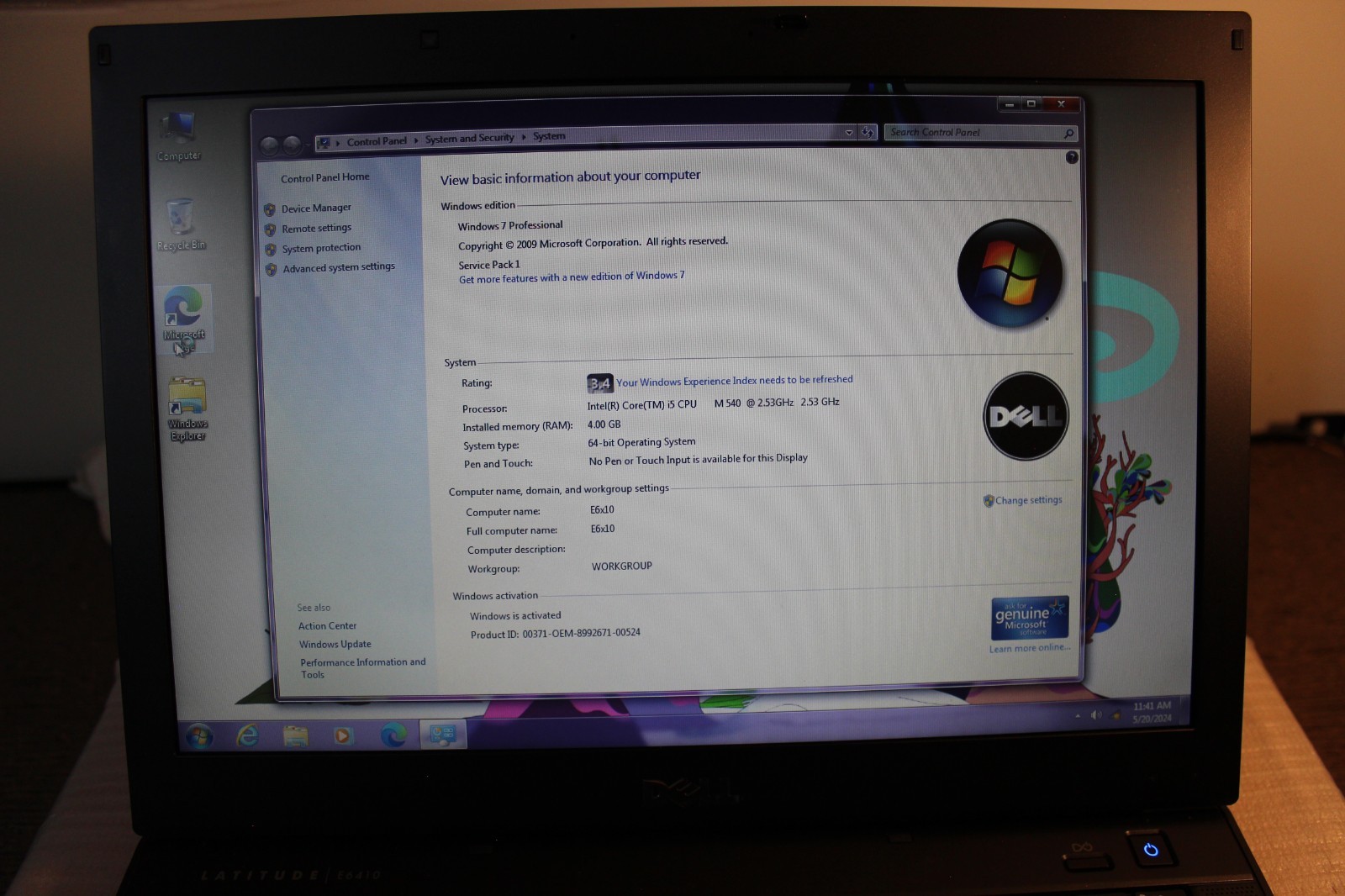Viewport: 1345px width, 896px height.
Task: Click the System breadcrumb
Action: click(549, 136)
